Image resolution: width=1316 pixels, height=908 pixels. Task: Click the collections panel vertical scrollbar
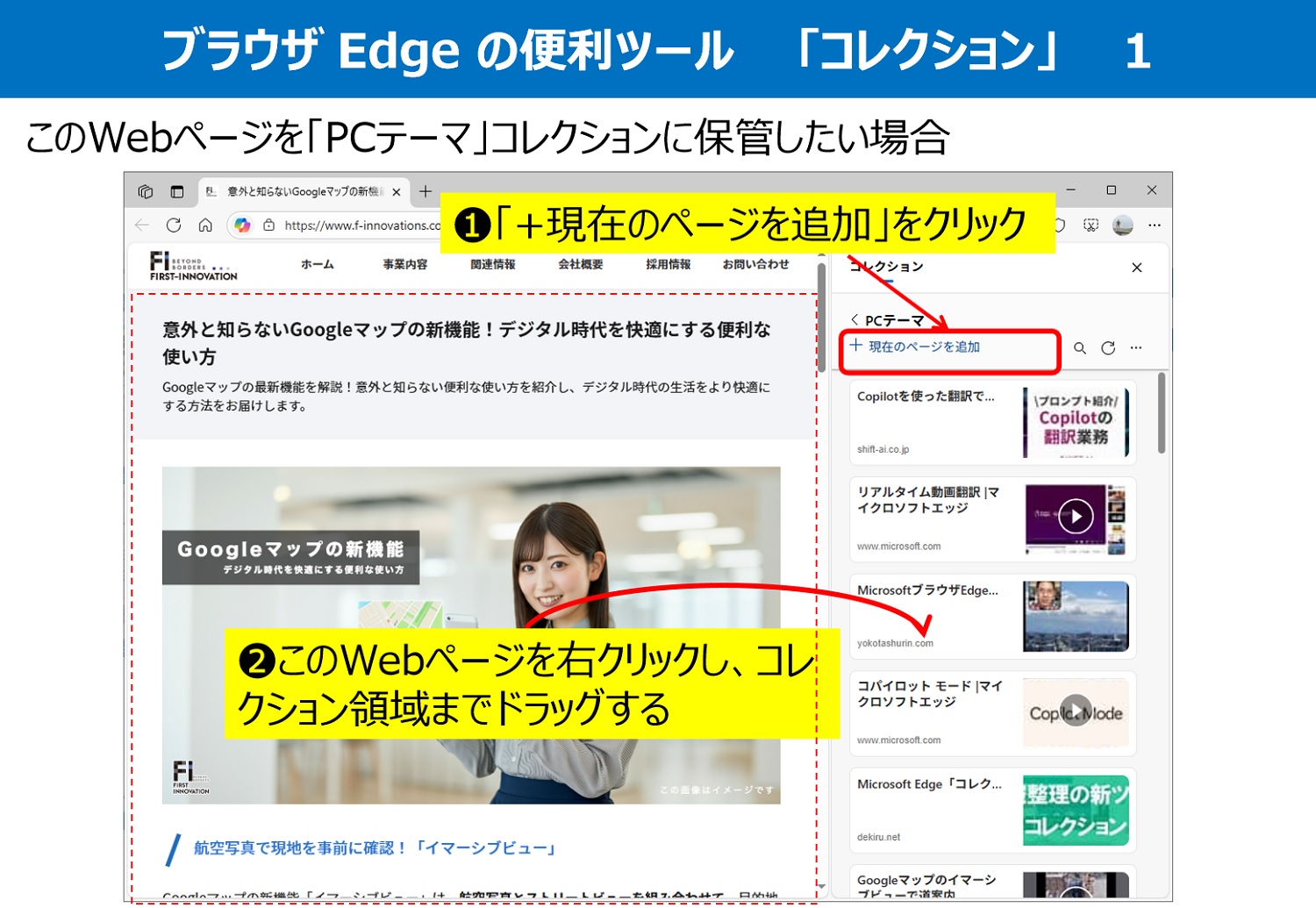pos(1162,414)
